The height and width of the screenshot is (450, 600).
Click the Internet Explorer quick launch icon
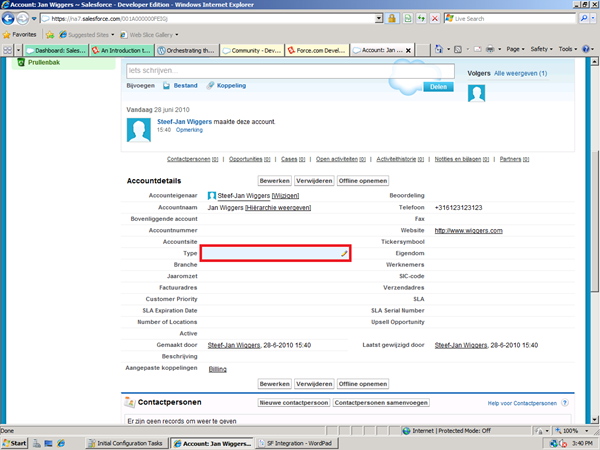61,443
